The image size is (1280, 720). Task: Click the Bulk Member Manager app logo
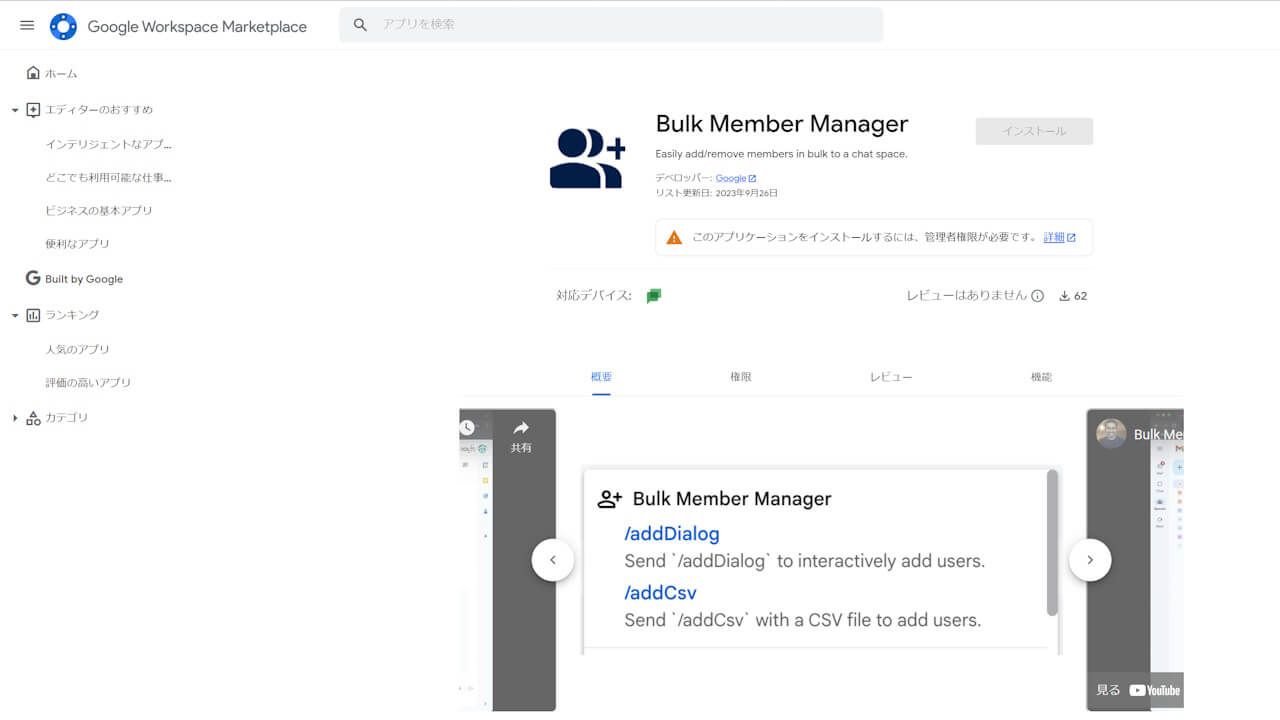(x=588, y=157)
